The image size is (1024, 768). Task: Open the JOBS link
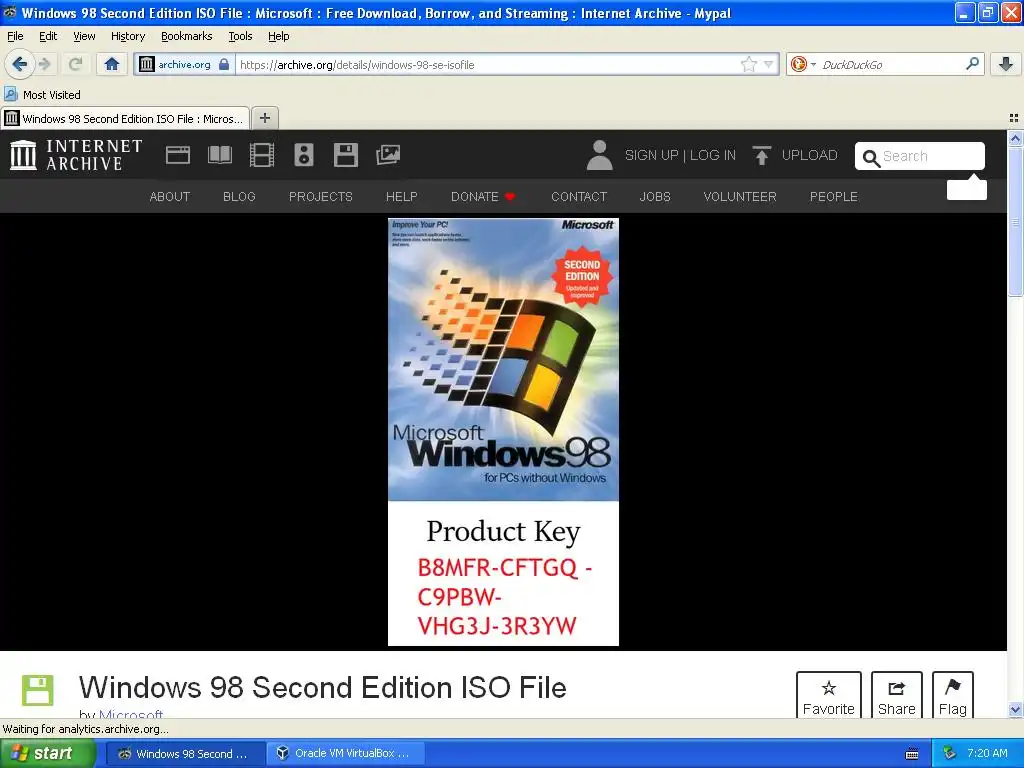click(x=655, y=197)
